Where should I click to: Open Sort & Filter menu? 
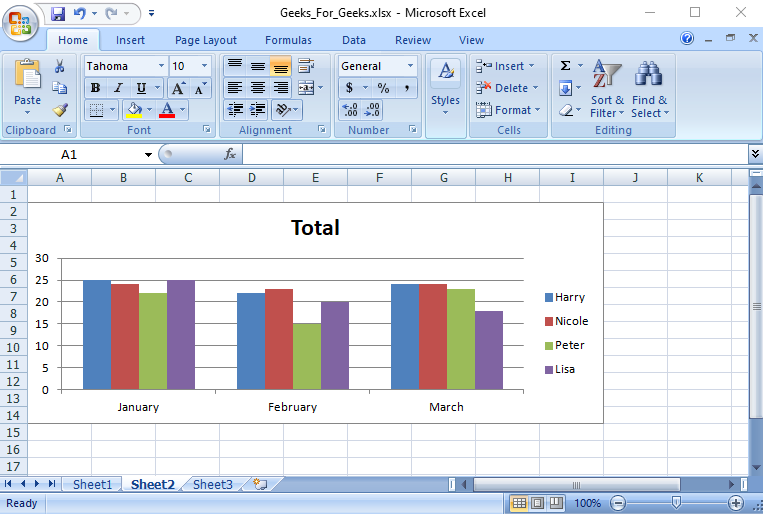tap(607, 89)
